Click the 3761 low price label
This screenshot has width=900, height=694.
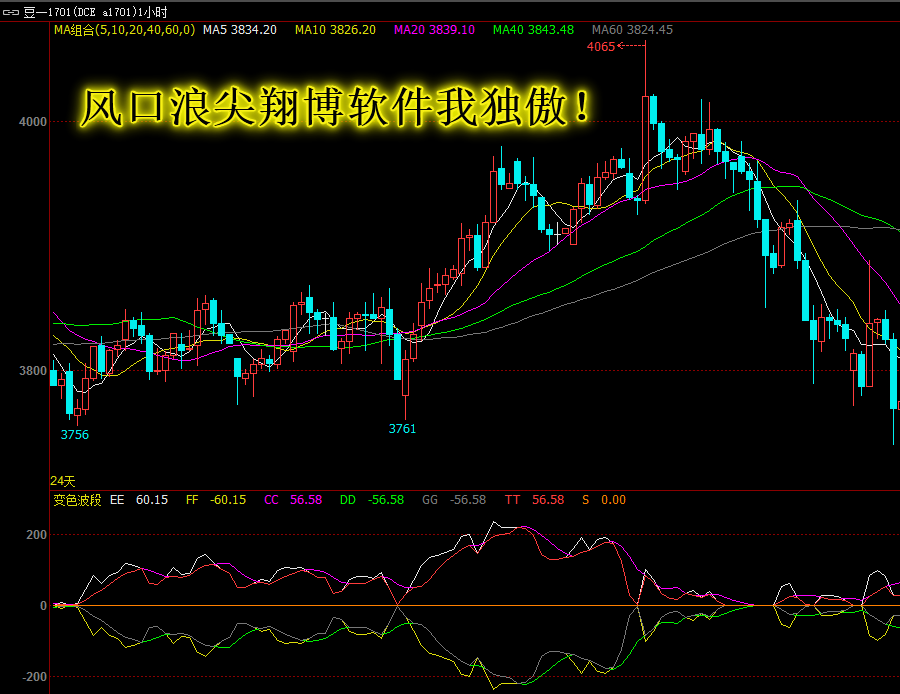click(x=402, y=429)
